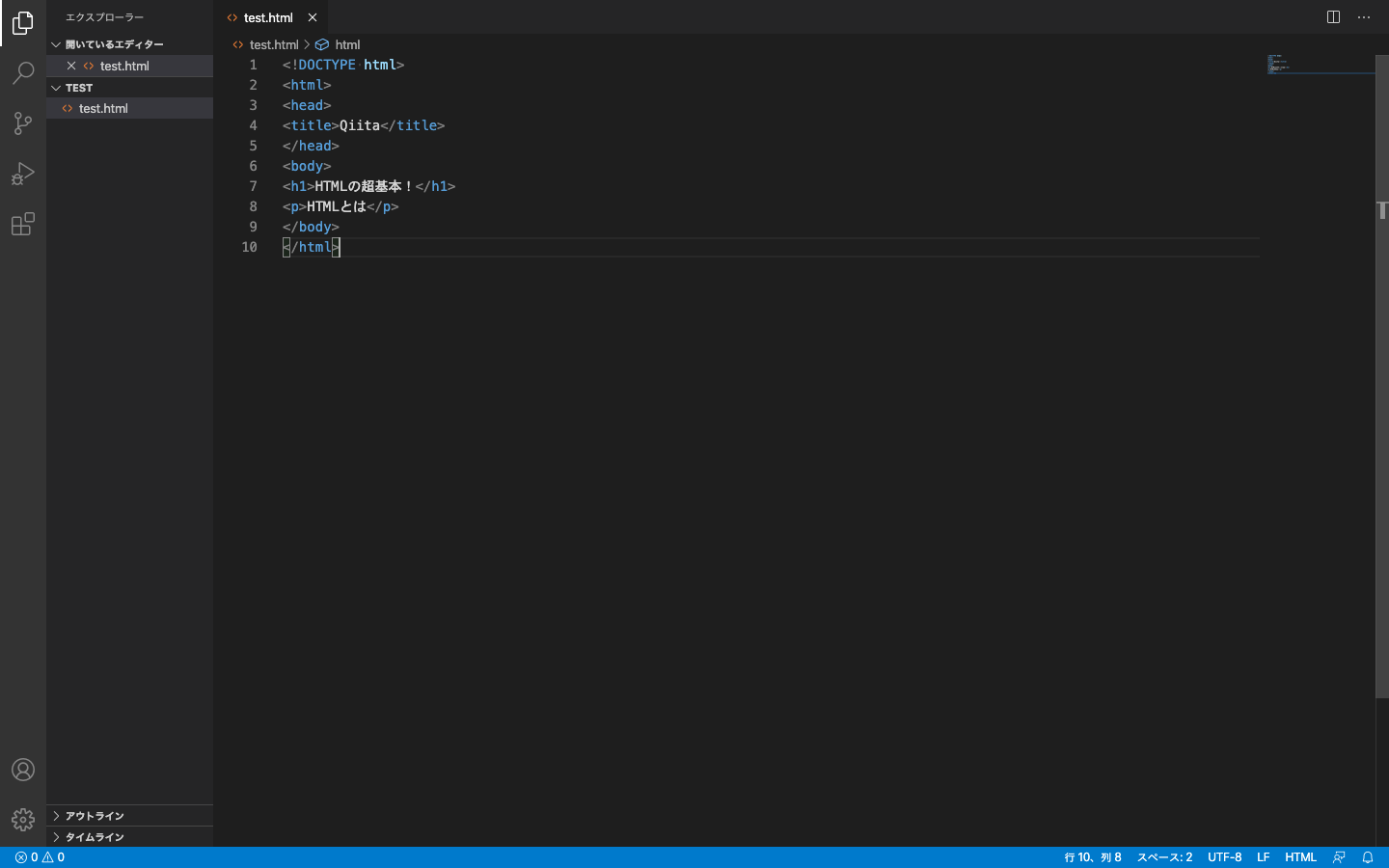Screen dimensions: 1389x868
Task: Open the Explorer view in activity bar
Action: coord(23,22)
